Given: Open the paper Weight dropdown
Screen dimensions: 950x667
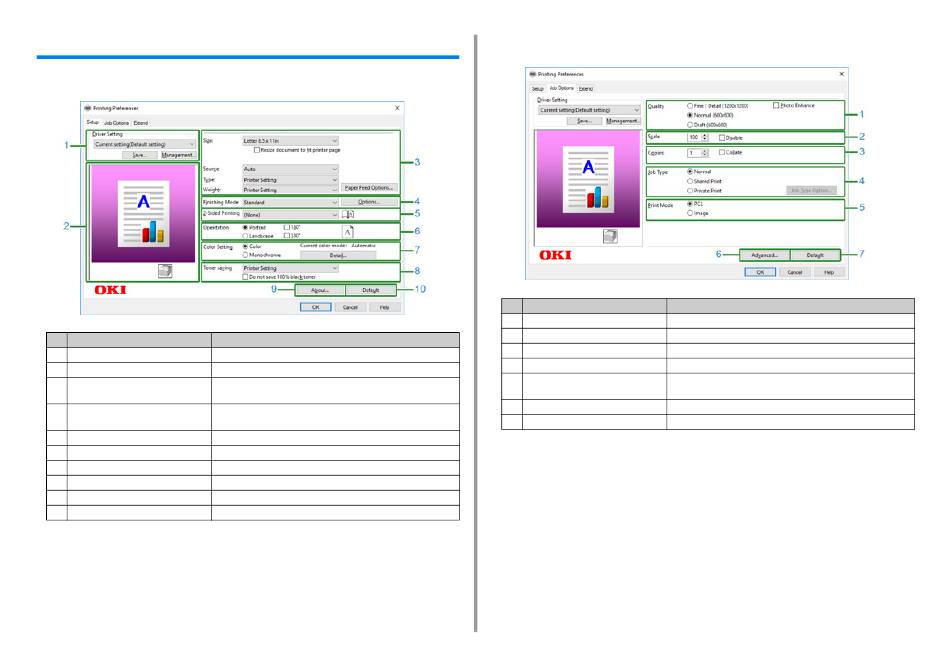Looking at the screenshot, I should 290,190.
